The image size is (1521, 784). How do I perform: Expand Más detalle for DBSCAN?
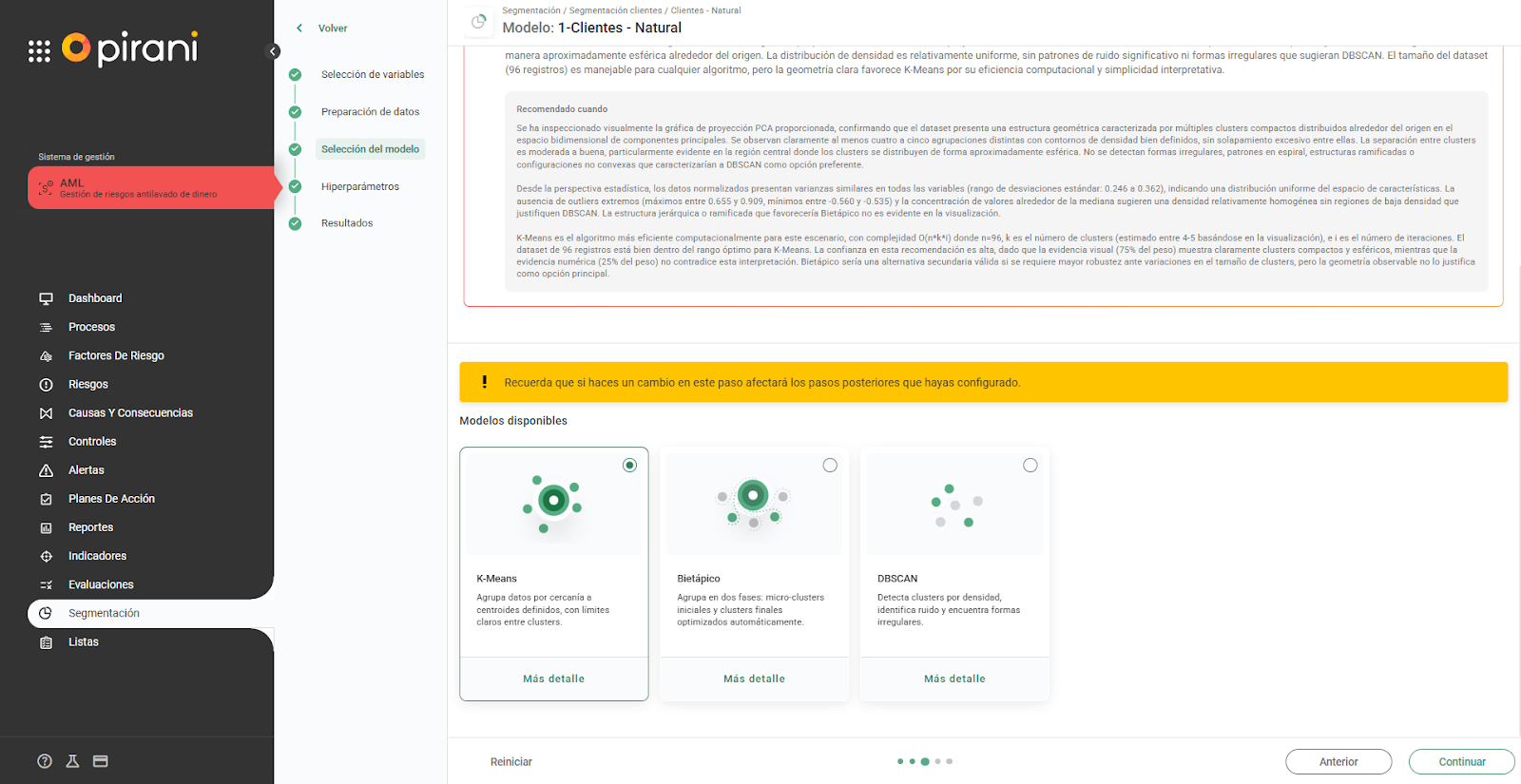pyautogui.click(x=954, y=679)
